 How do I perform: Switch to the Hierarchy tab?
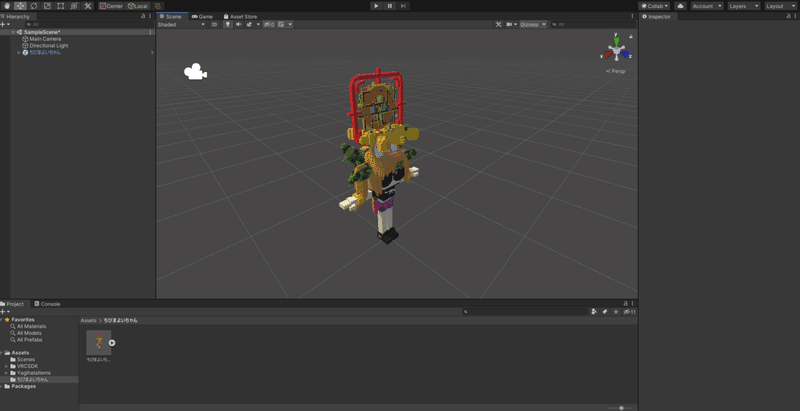16,16
